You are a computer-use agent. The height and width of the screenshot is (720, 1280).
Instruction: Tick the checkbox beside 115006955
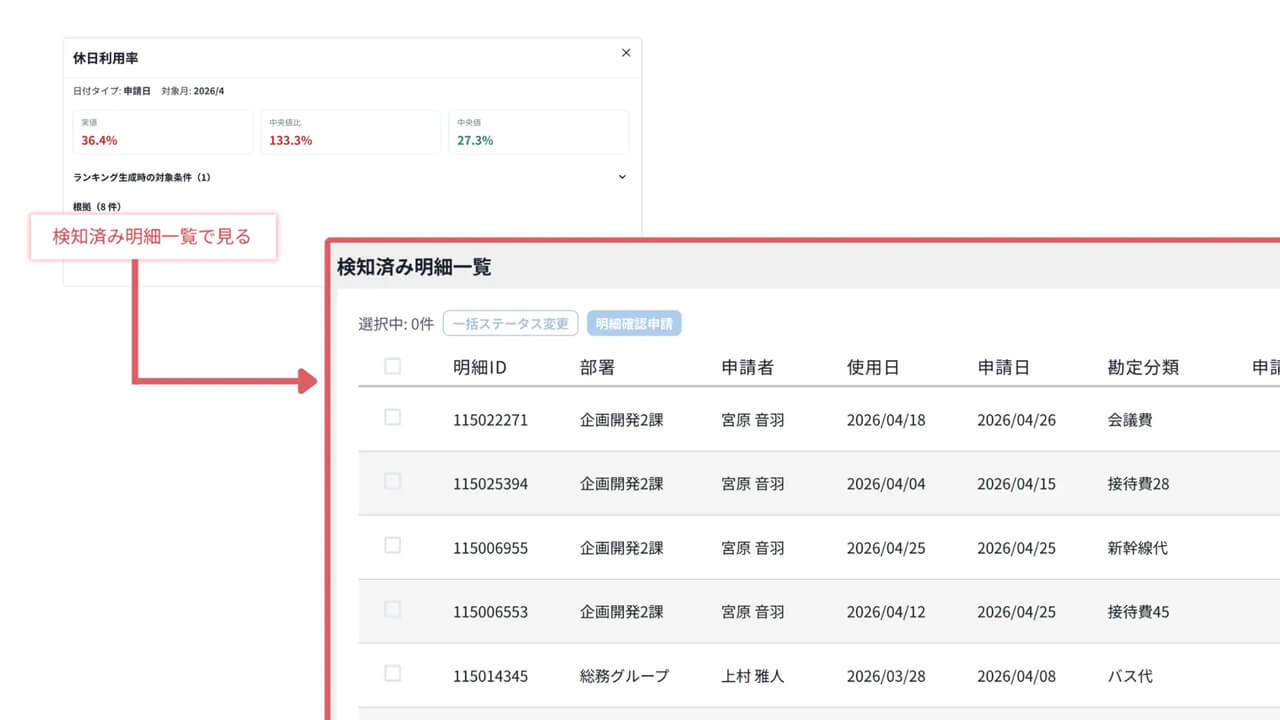click(393, 546)
